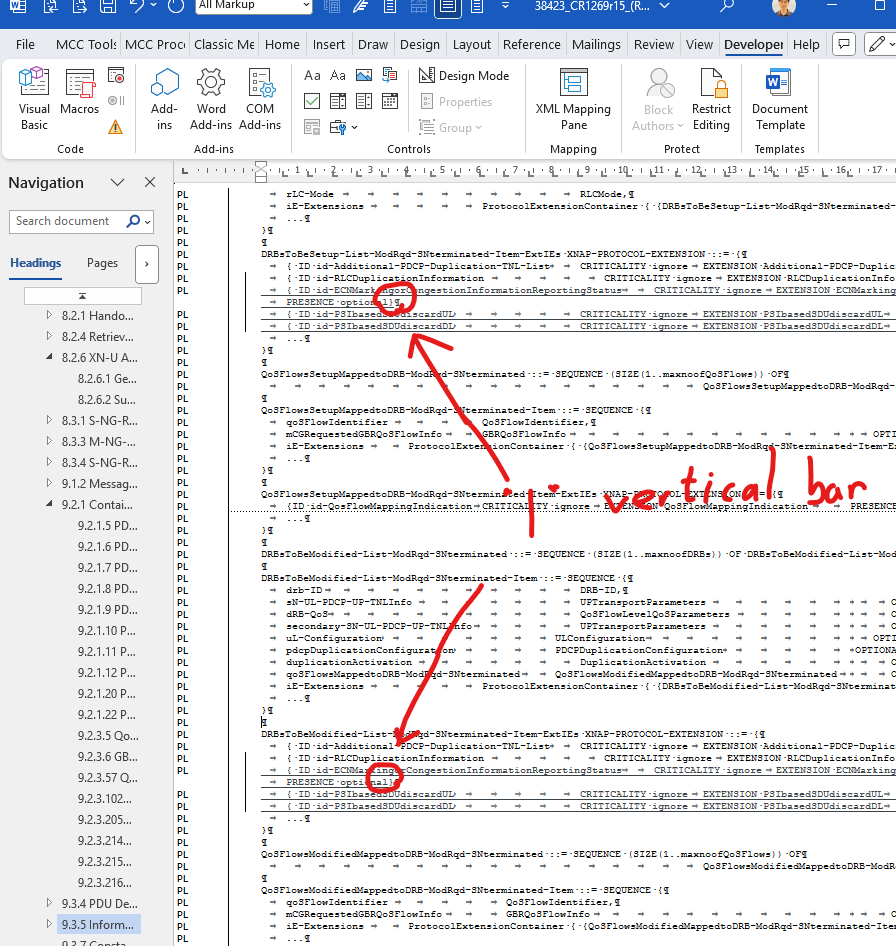The height and width of the screenshot is (946, 896).
Task: Click the Record Macro button
Action: point(116,76)
